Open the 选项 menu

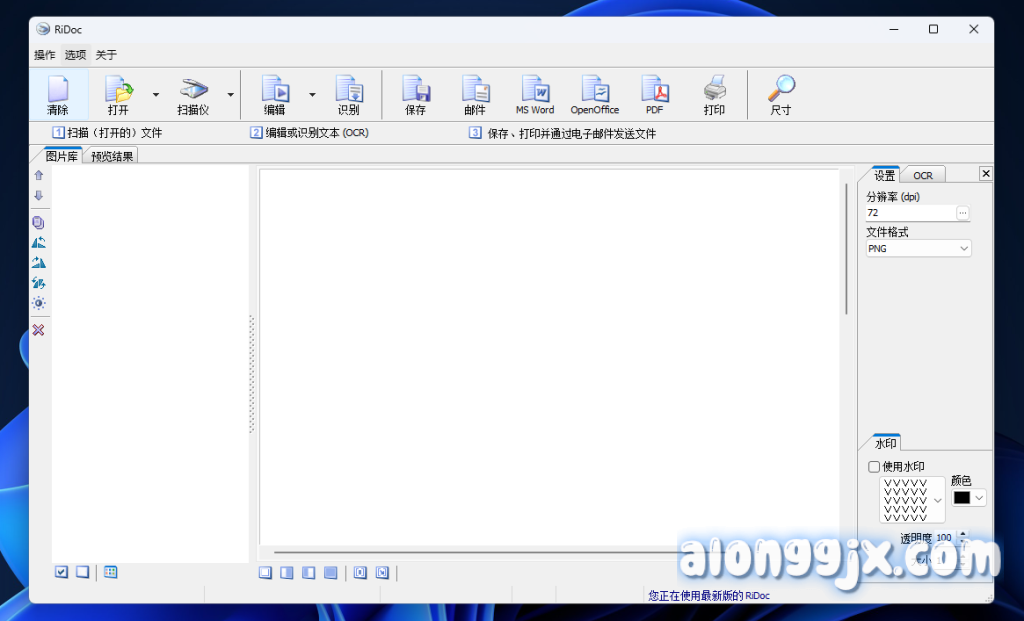tap(75, 55)
